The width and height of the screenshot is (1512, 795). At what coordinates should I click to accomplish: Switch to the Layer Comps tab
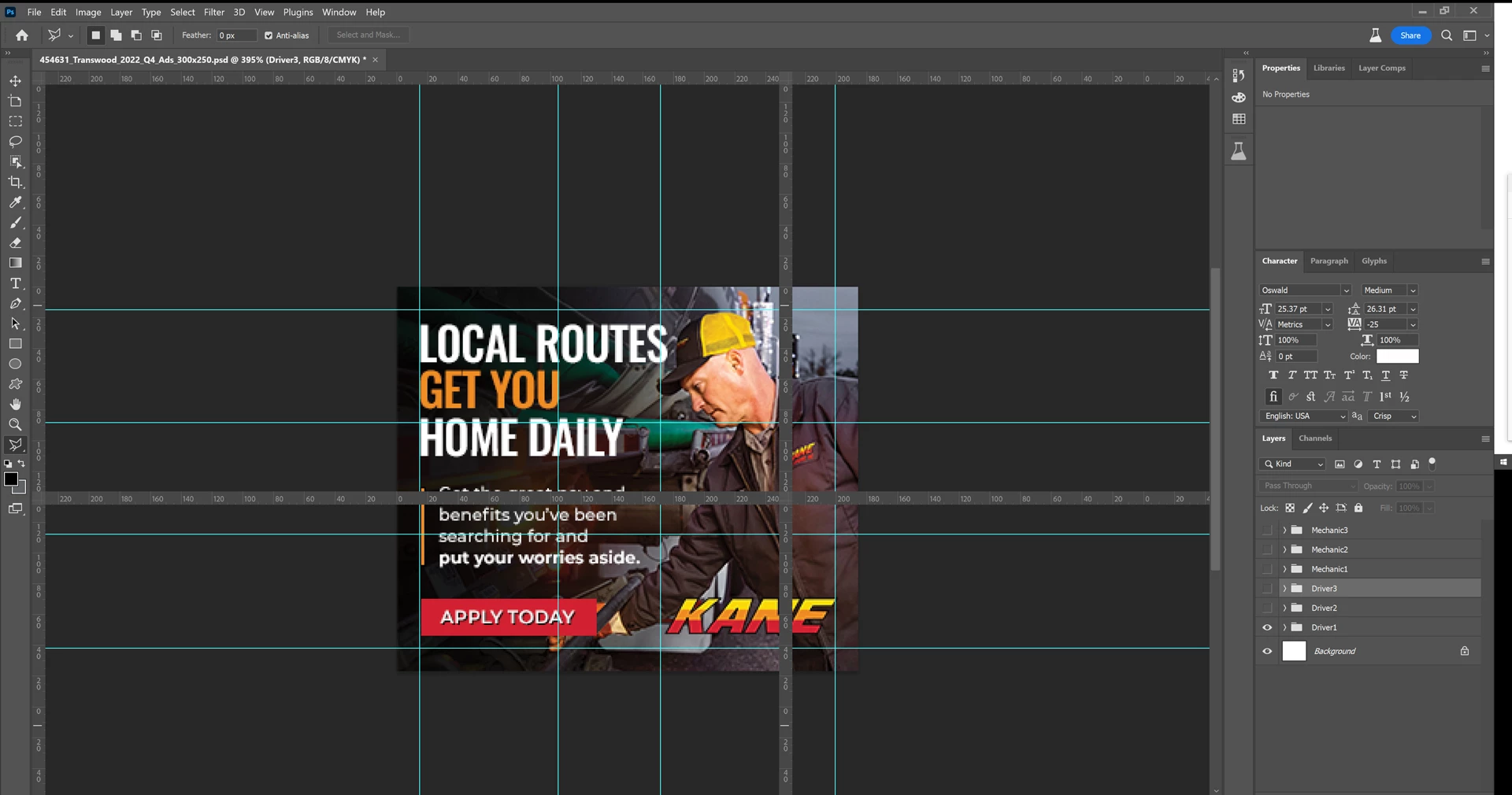pos(1382,68)
